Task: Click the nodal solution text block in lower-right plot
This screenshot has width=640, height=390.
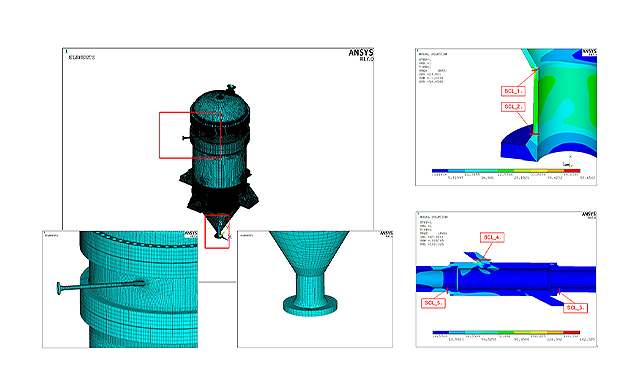Action: [433, 231]
